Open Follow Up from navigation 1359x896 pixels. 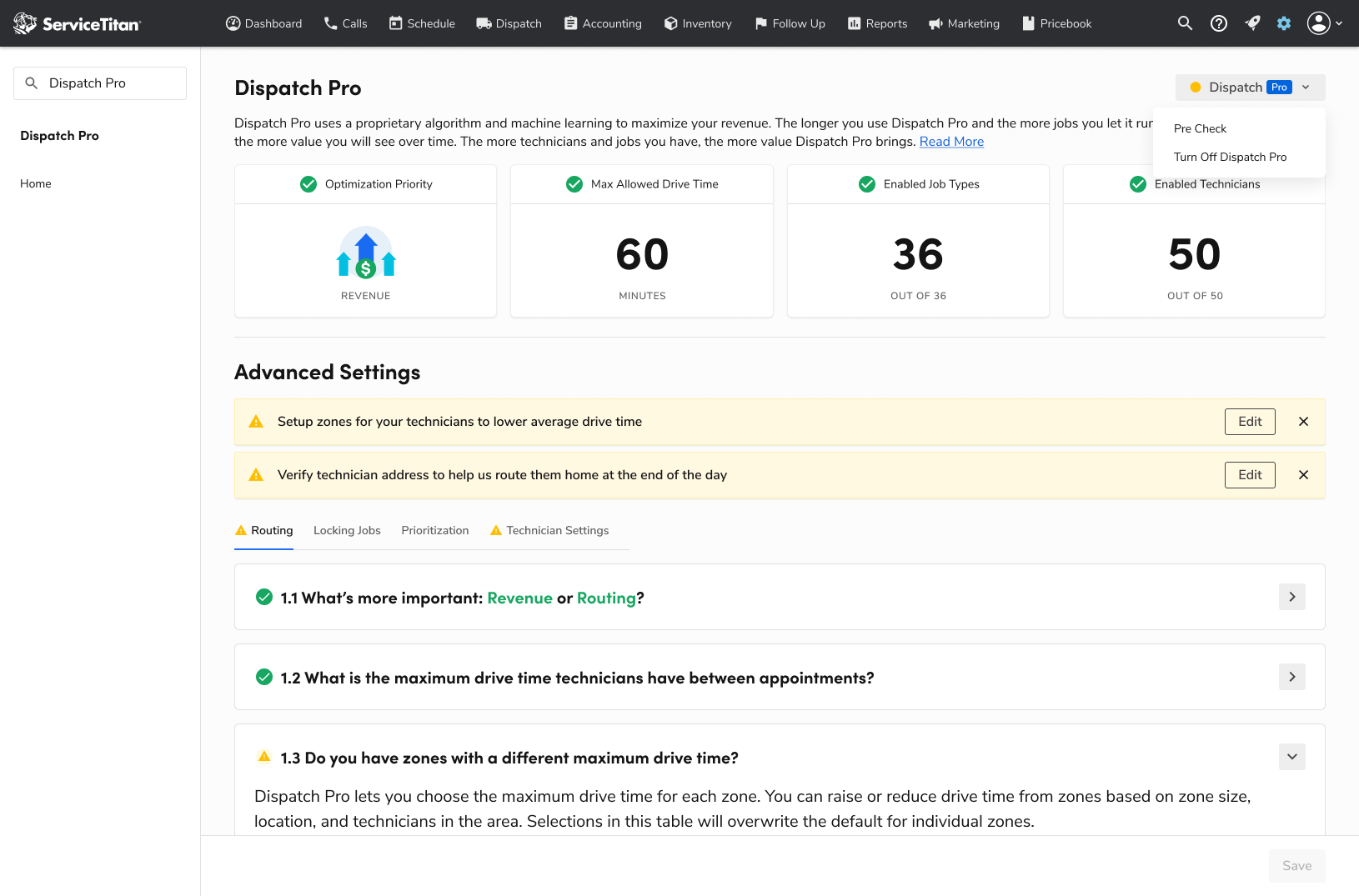pyautogui.click(x=790, y=23)
